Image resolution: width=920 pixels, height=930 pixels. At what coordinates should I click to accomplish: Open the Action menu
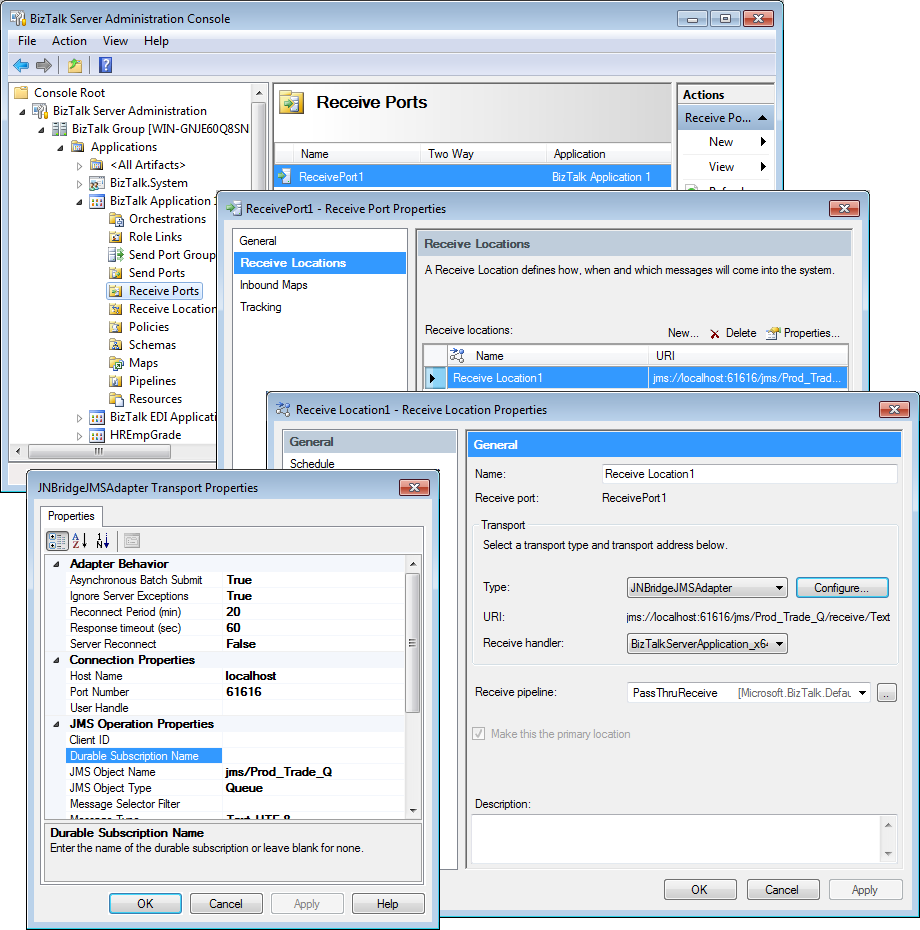(69, 41)
